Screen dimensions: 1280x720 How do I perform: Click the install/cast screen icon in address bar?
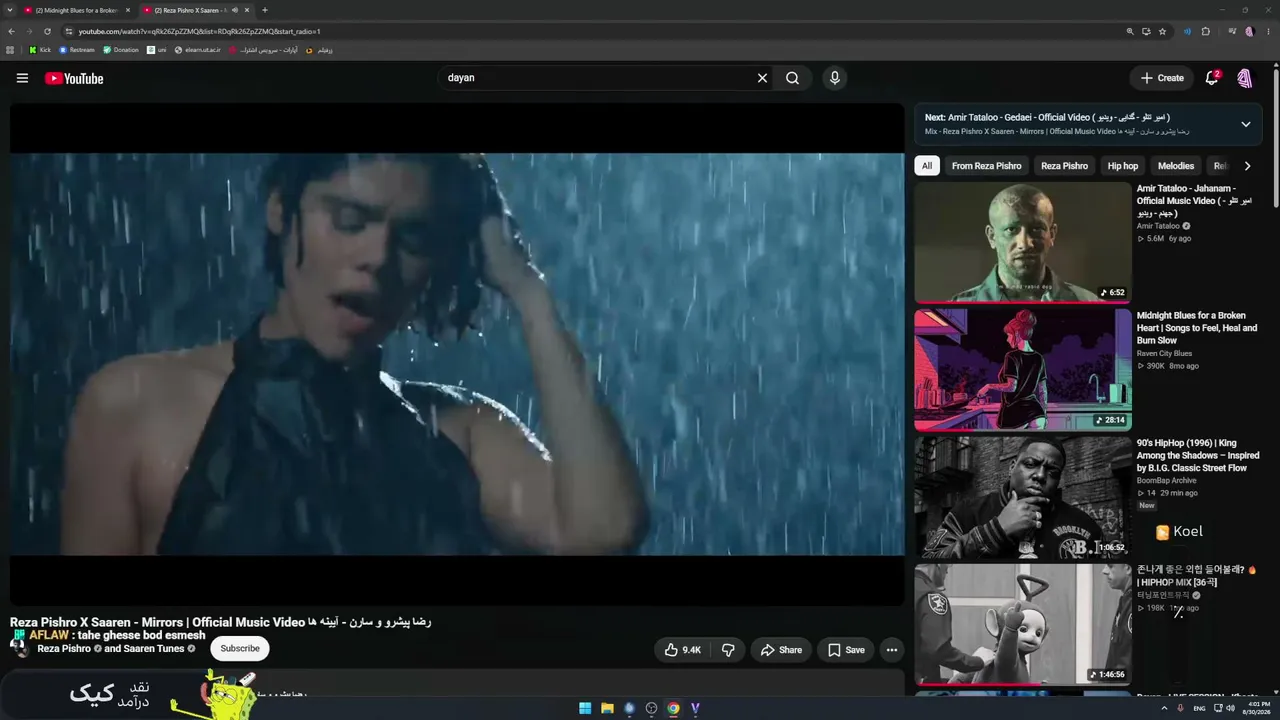(x=1146, y=31)
